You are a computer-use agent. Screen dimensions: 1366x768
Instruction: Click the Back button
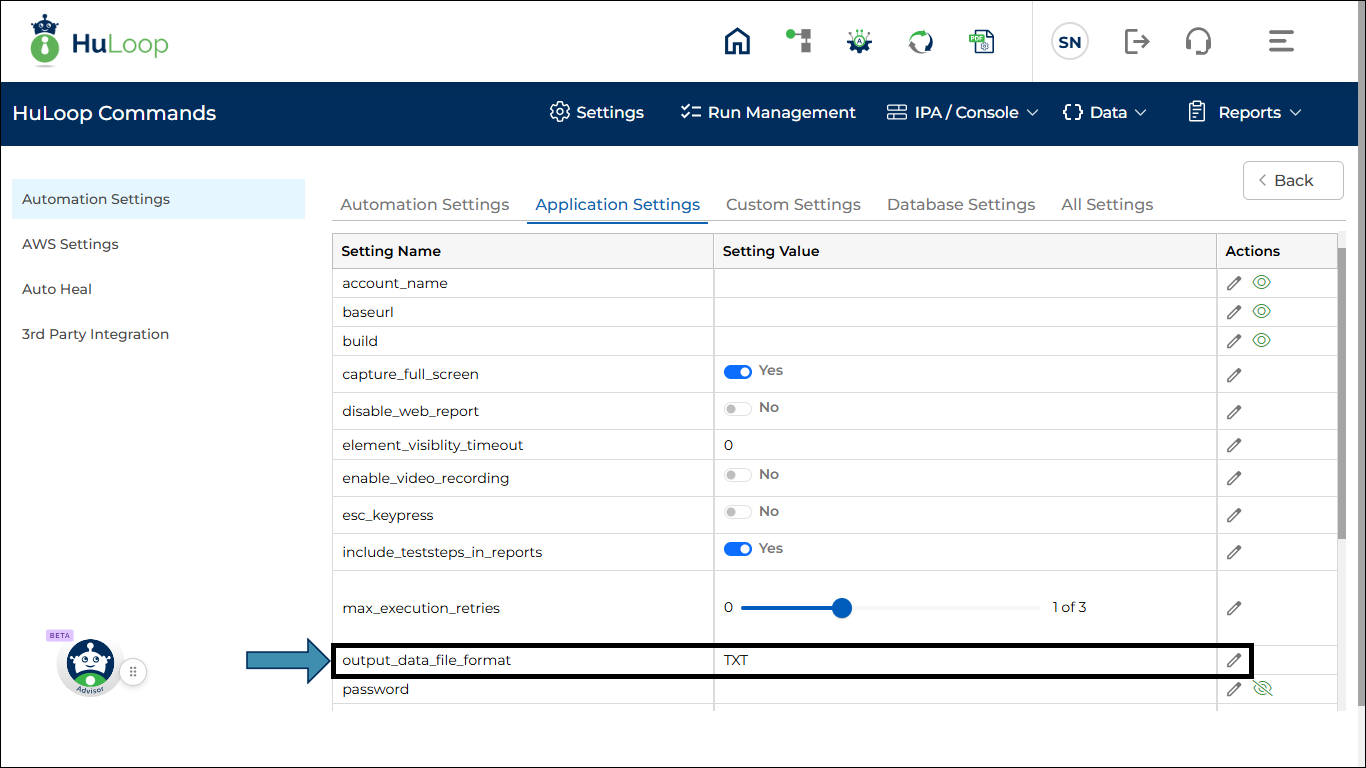coord(1293,181)
